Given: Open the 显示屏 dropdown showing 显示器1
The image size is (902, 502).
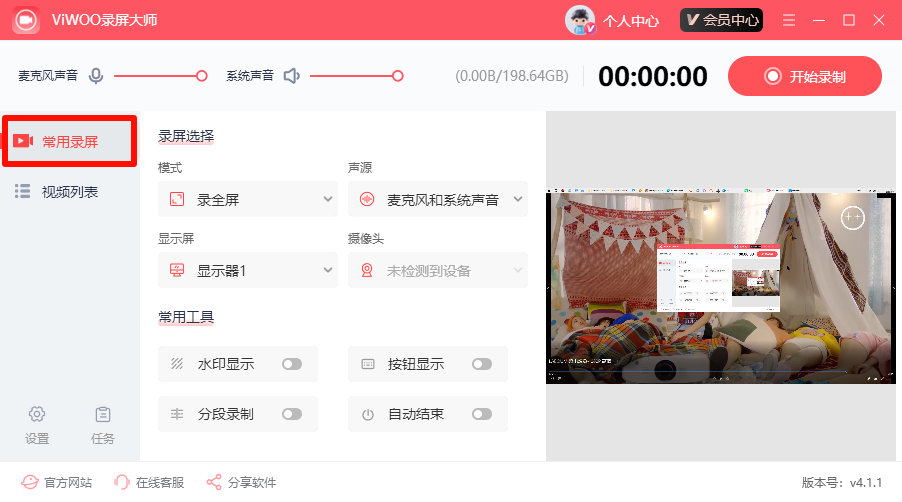Looking at the screenshot, I should [248, 270].
